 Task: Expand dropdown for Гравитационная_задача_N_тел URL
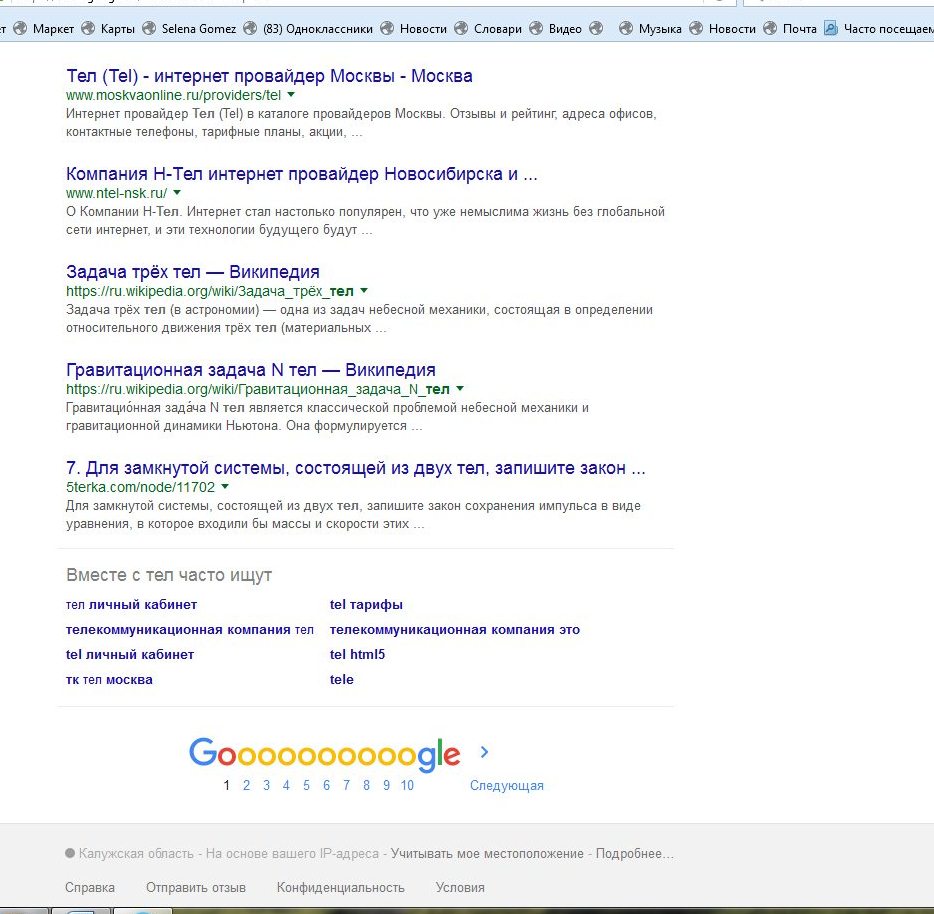(x=460, y=388)
